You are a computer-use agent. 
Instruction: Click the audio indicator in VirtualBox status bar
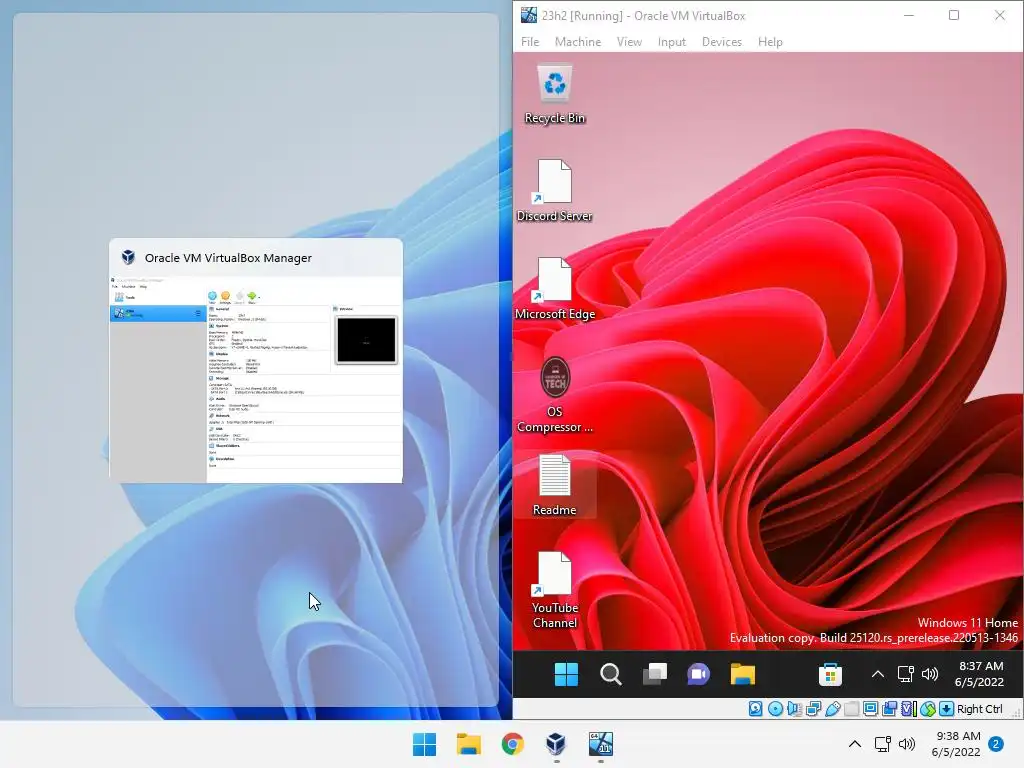pyautogui.click(x=794, y=709)
